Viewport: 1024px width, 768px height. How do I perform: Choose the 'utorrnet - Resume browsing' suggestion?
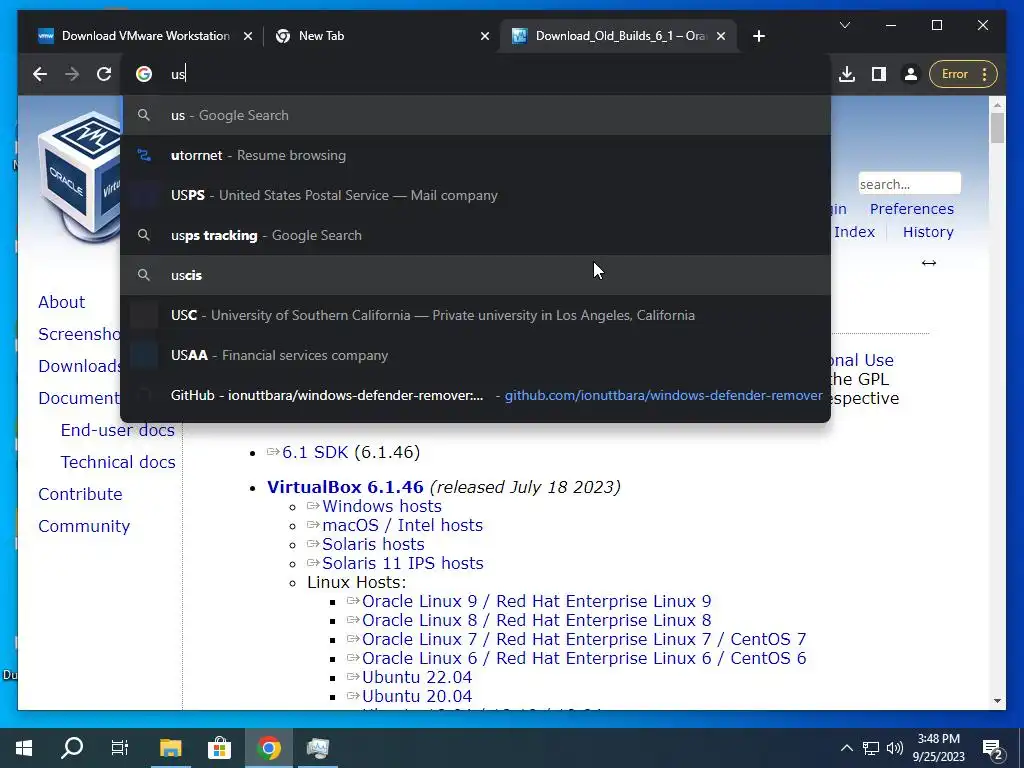[x=475, y=155]
